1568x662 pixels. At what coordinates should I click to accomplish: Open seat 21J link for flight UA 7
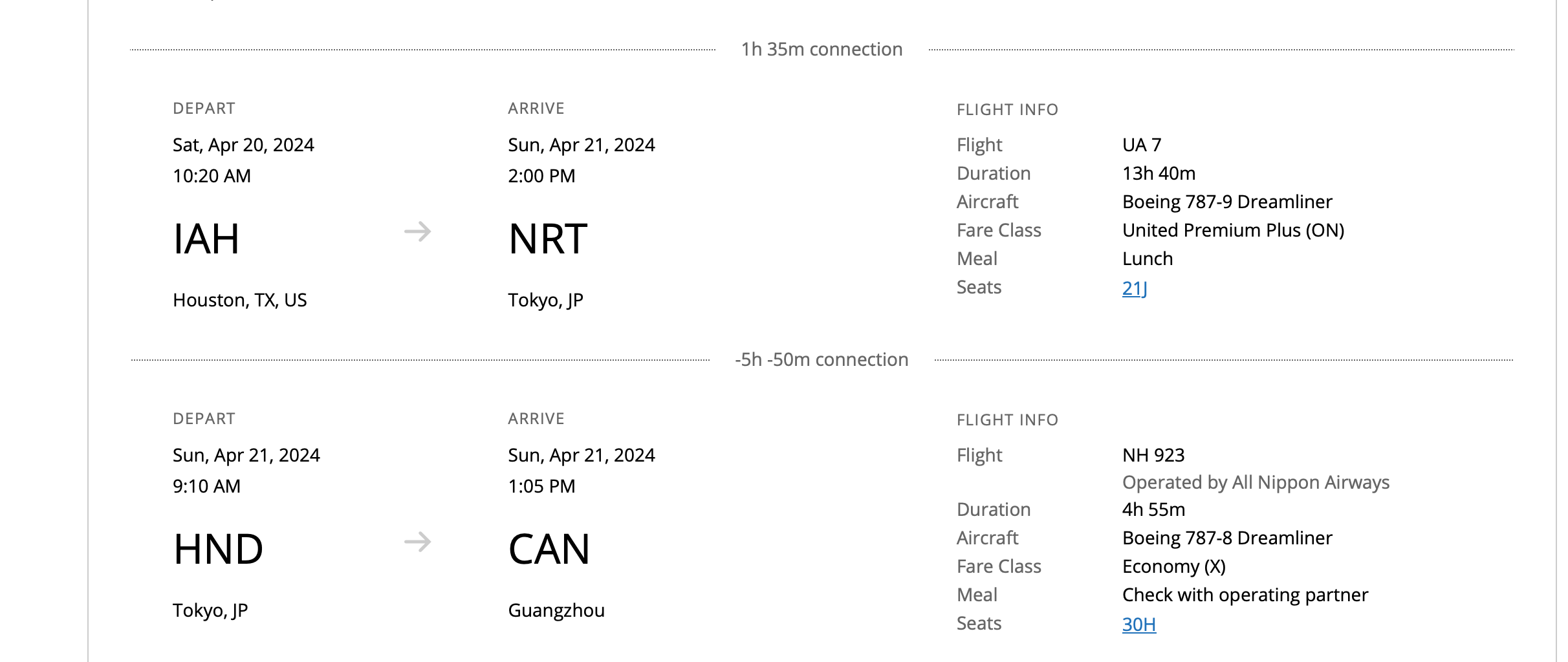pos(1135,288)
